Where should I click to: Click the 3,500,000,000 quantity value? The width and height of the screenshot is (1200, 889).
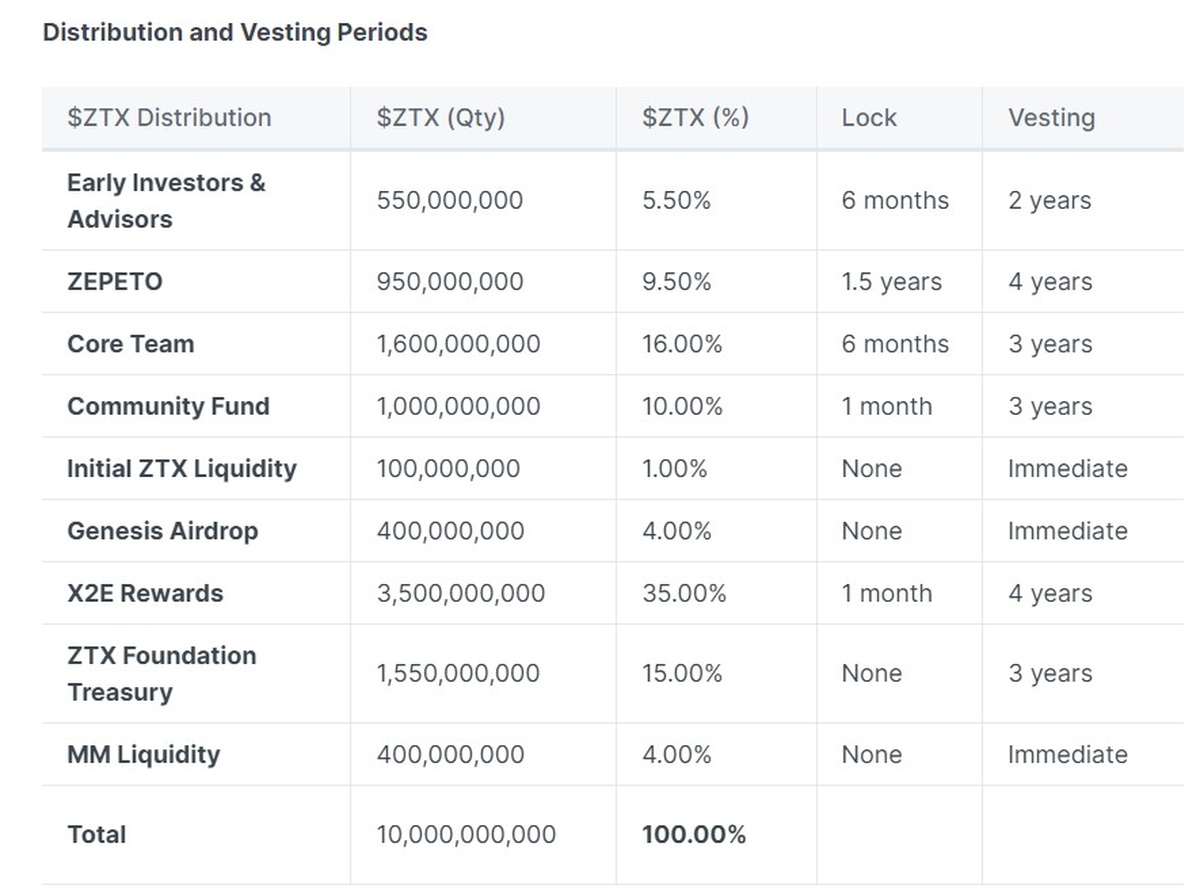click(461, 593)
